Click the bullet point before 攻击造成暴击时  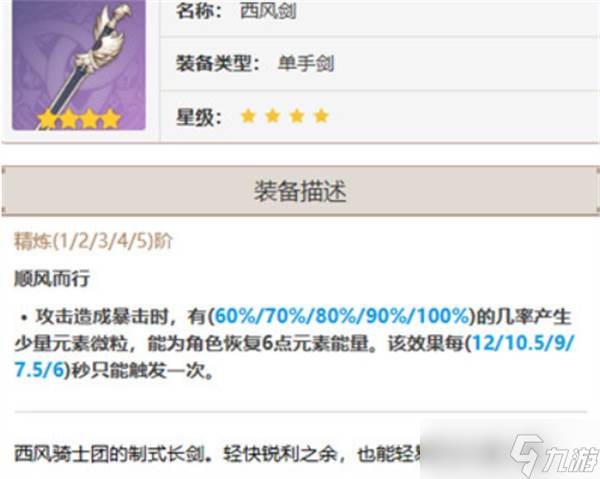(x=24, y=317)
